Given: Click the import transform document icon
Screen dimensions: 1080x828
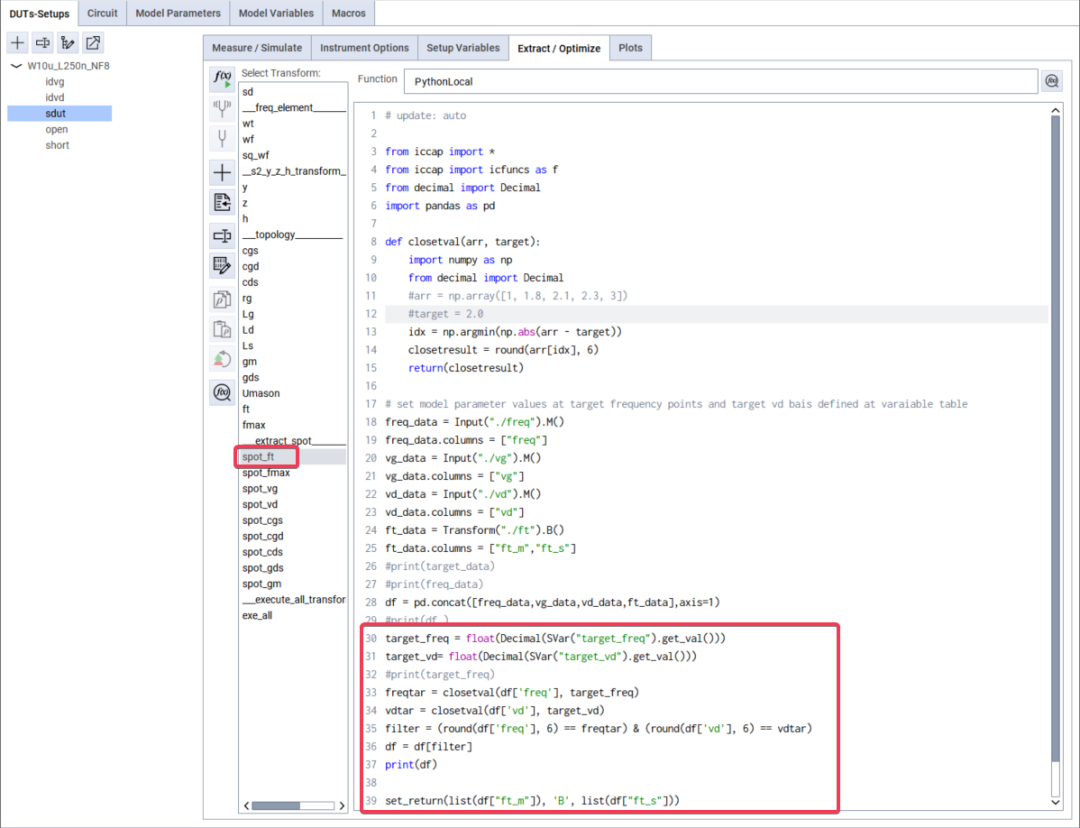Looking at the screenshot, I should [222, 203].
